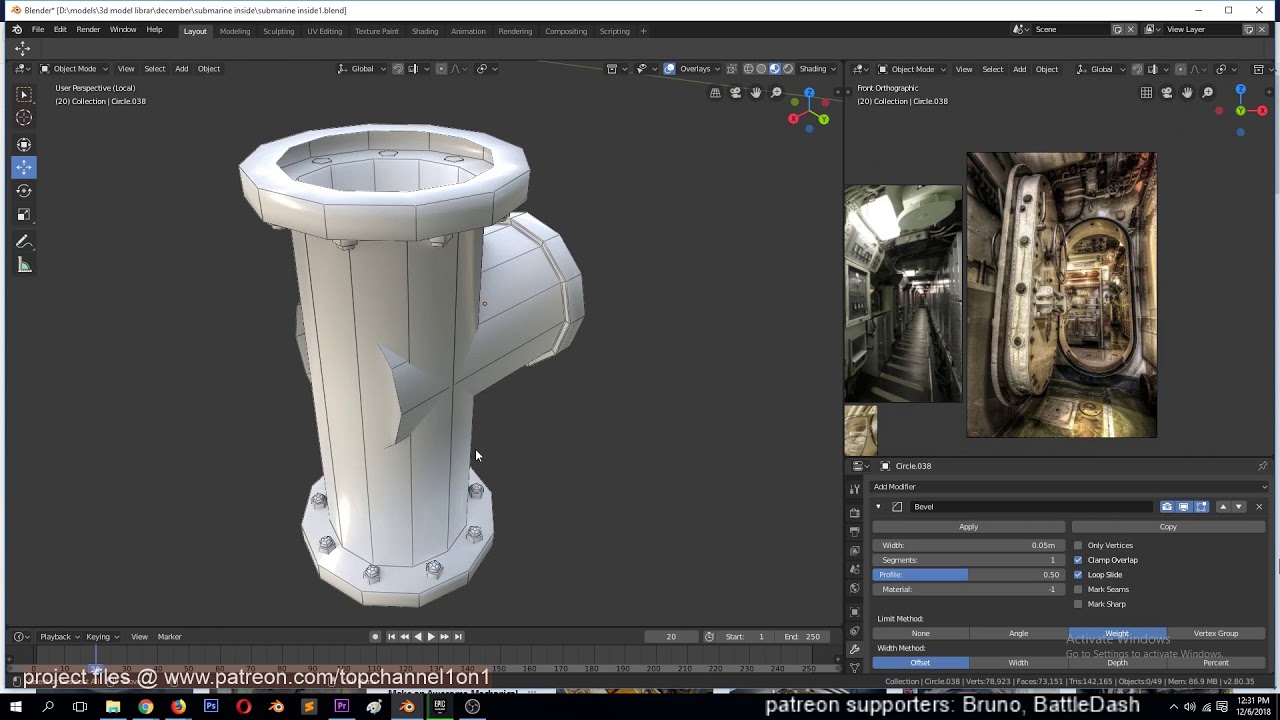Move Bevel modifier up with arrow icon

tap(1222, 507)
